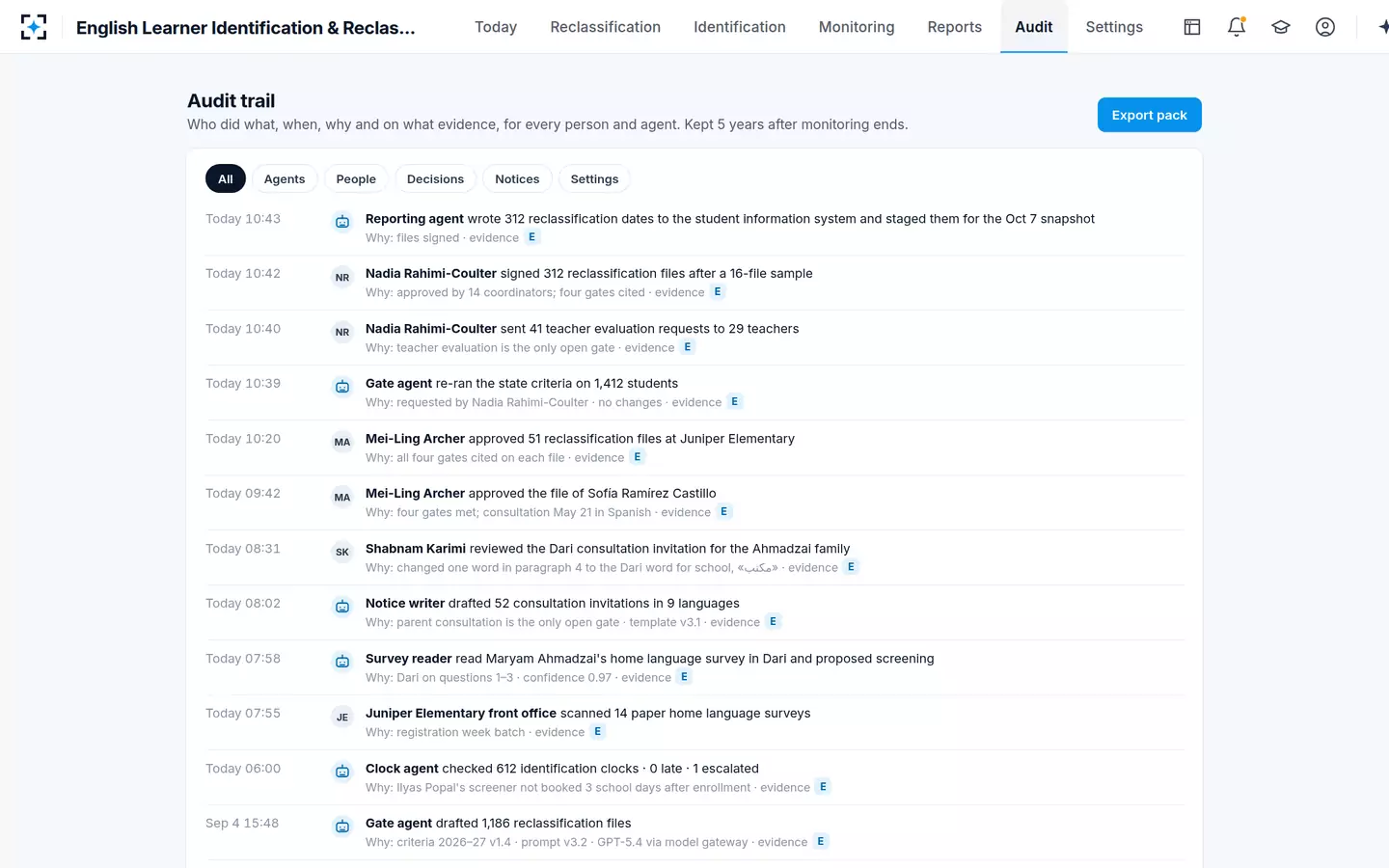
Task: Open the Settings tab in top navigation
Action: click(x=1114, y=27)
